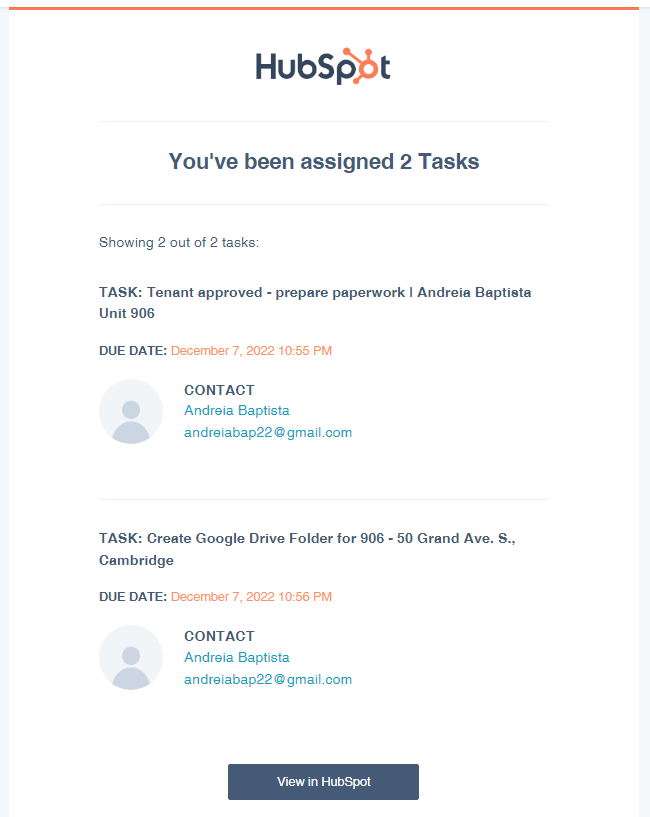
Task: Click the HubSpot logo
Action: 323,66
